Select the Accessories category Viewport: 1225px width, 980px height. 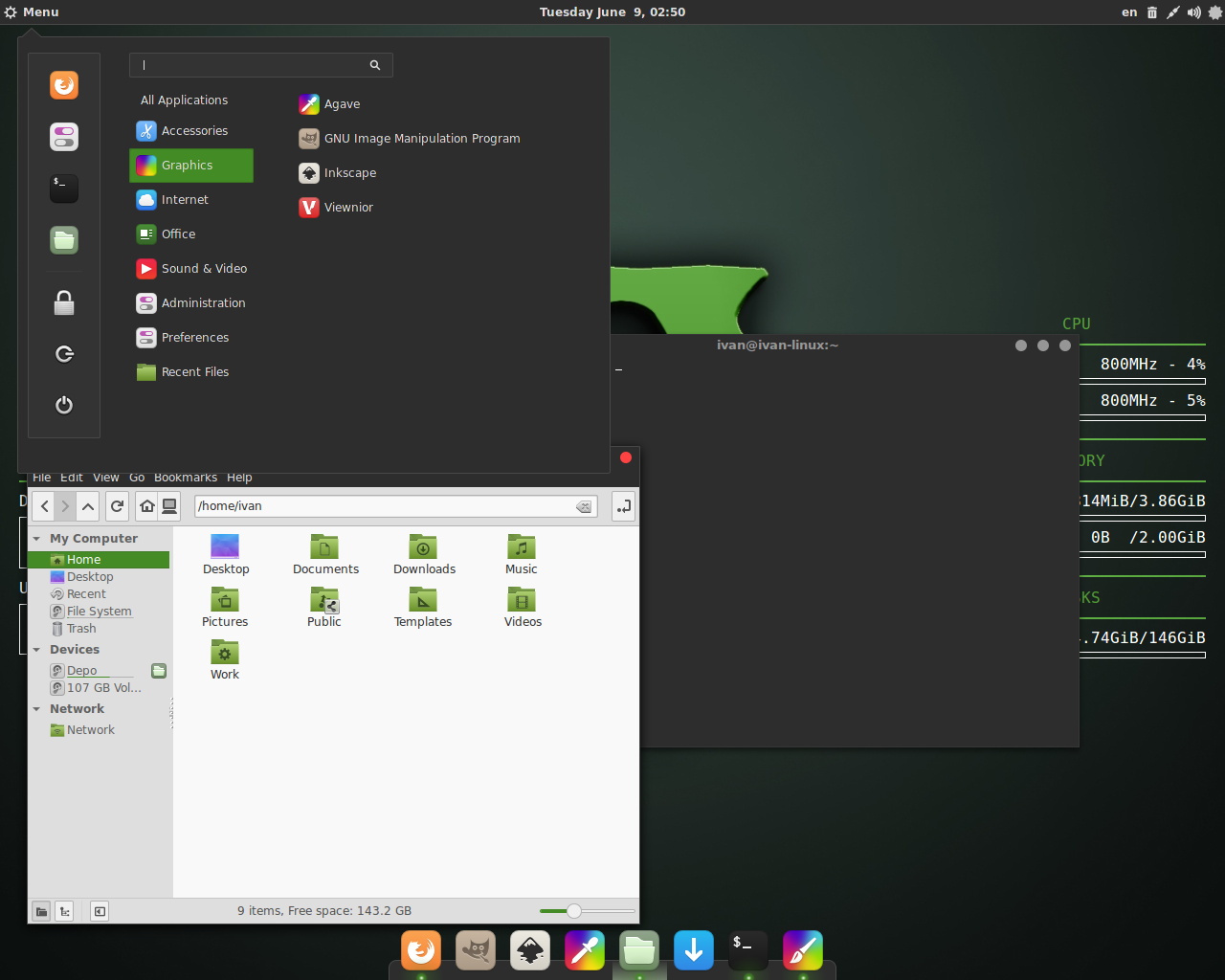191,131
